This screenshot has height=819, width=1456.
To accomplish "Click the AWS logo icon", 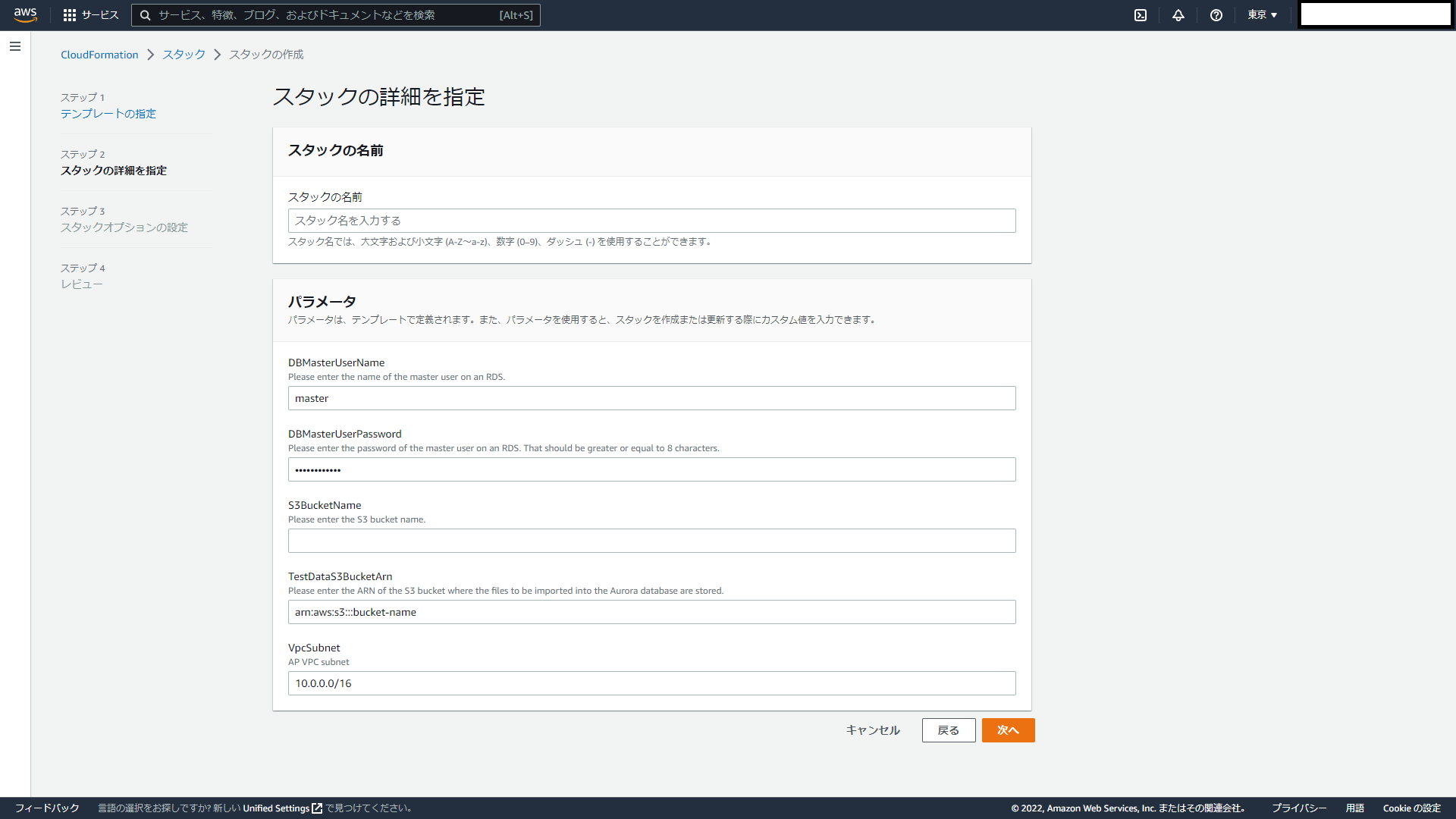I will pos(25,14).
